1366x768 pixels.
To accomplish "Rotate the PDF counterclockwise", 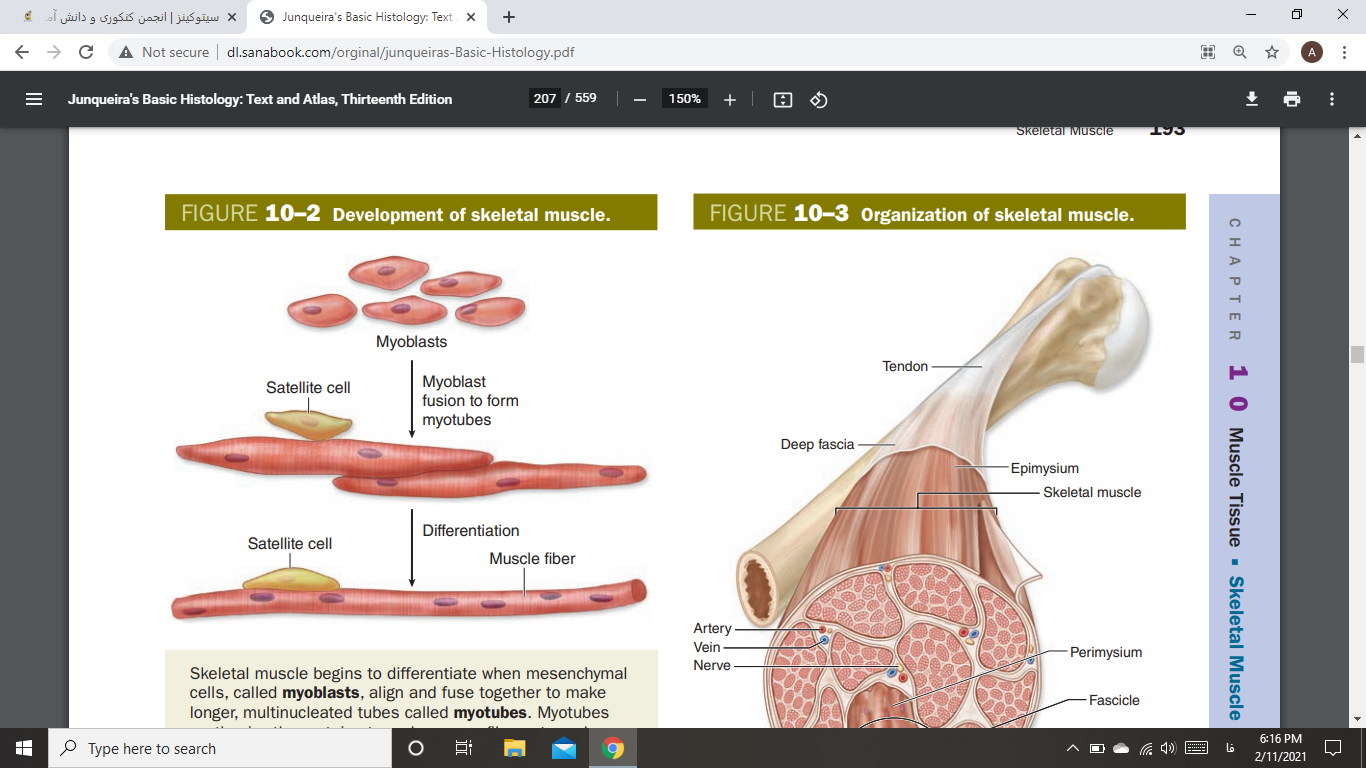I will pos(819,99).
